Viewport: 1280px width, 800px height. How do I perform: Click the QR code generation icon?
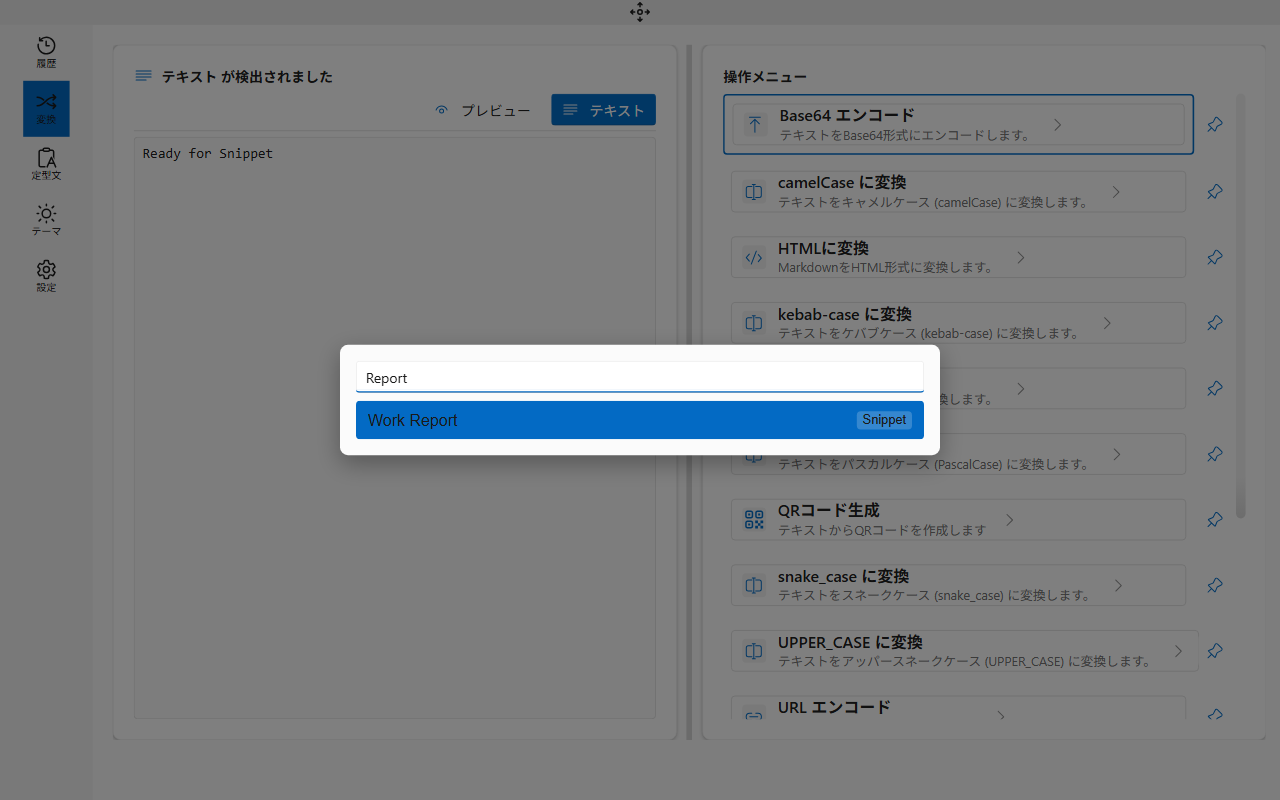753,519
